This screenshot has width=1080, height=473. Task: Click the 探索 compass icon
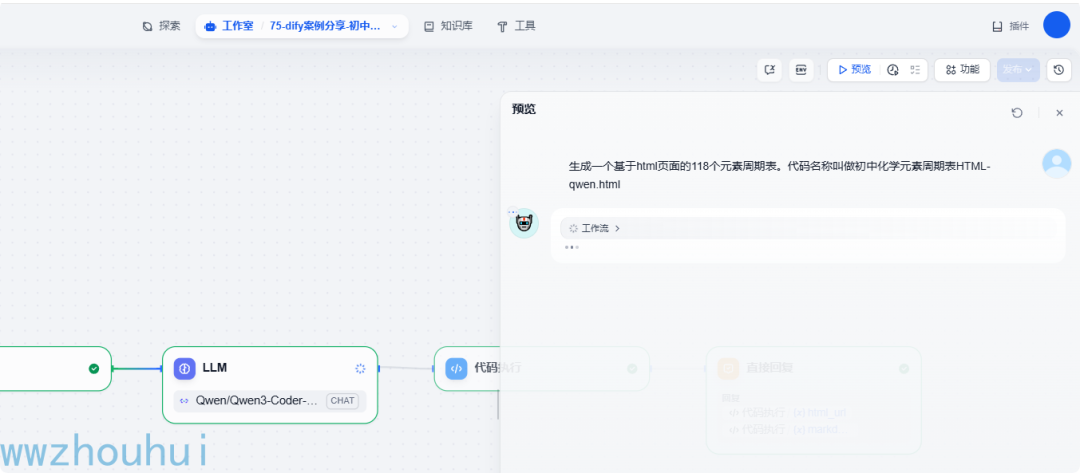click(147, 26)
